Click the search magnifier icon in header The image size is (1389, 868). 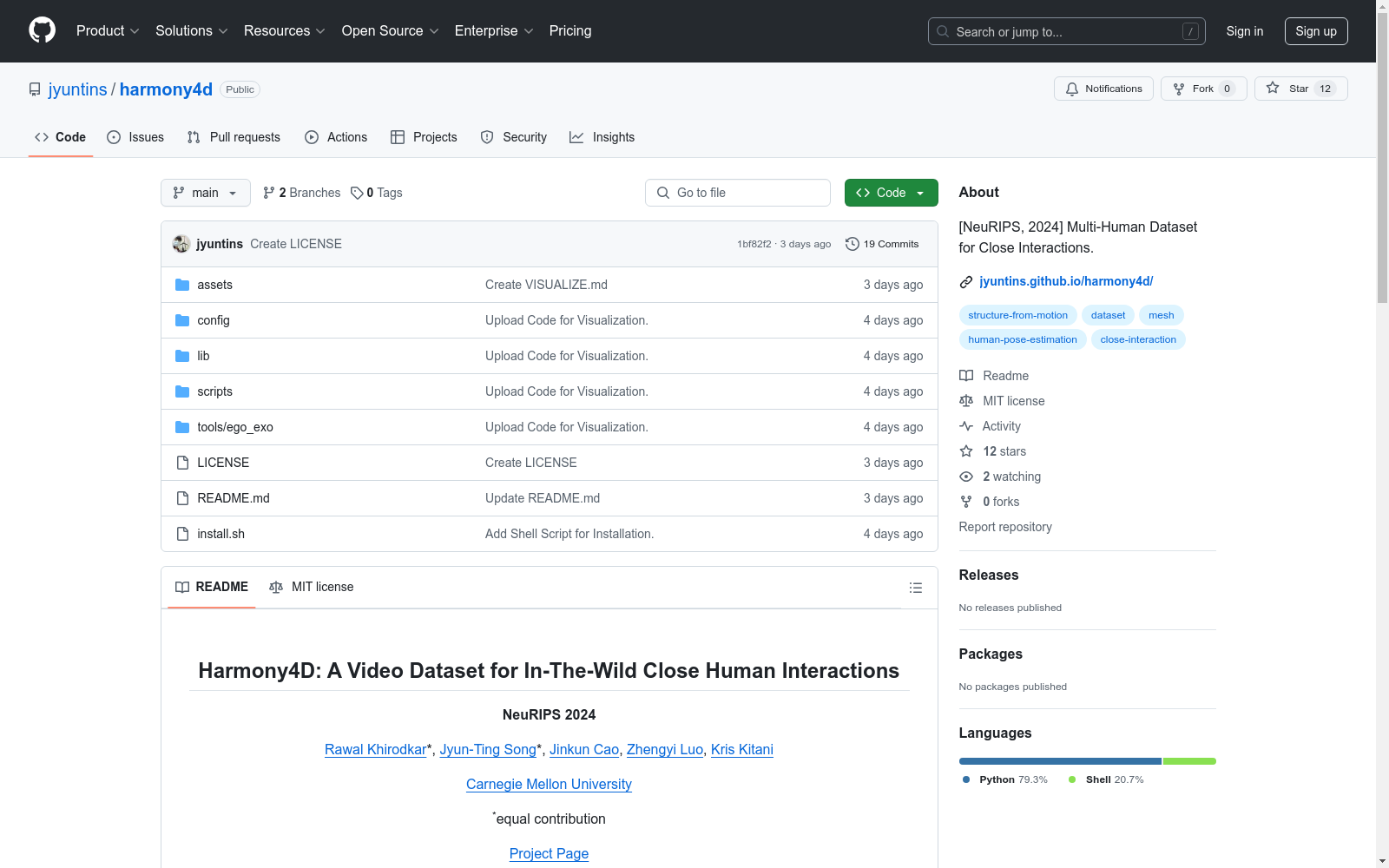tap(943, 31)
